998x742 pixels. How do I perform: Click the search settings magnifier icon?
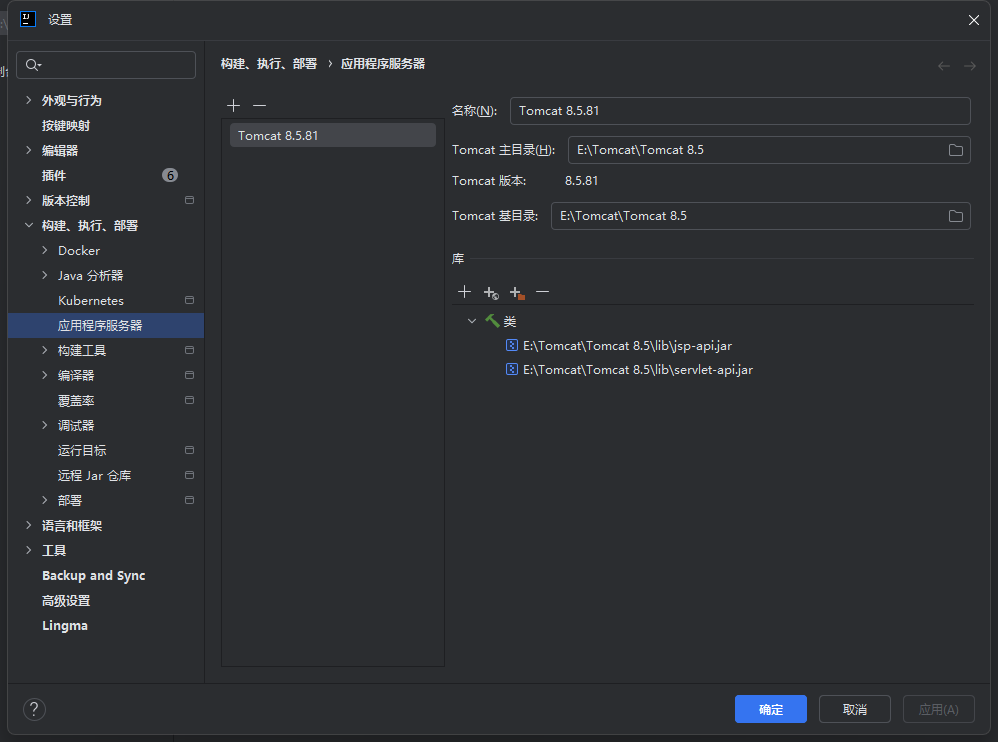(33, 65)
